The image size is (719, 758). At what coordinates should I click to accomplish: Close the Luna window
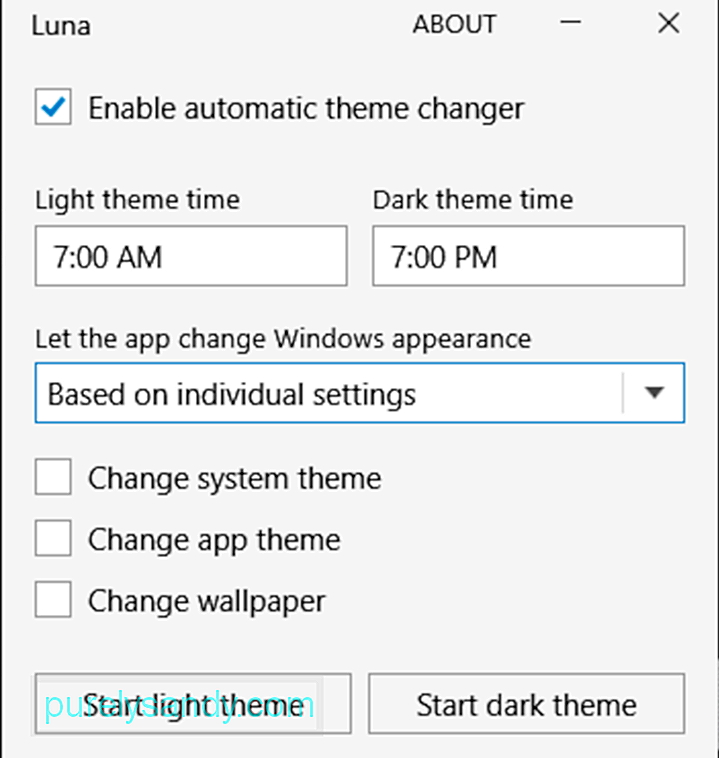[669, 23]
